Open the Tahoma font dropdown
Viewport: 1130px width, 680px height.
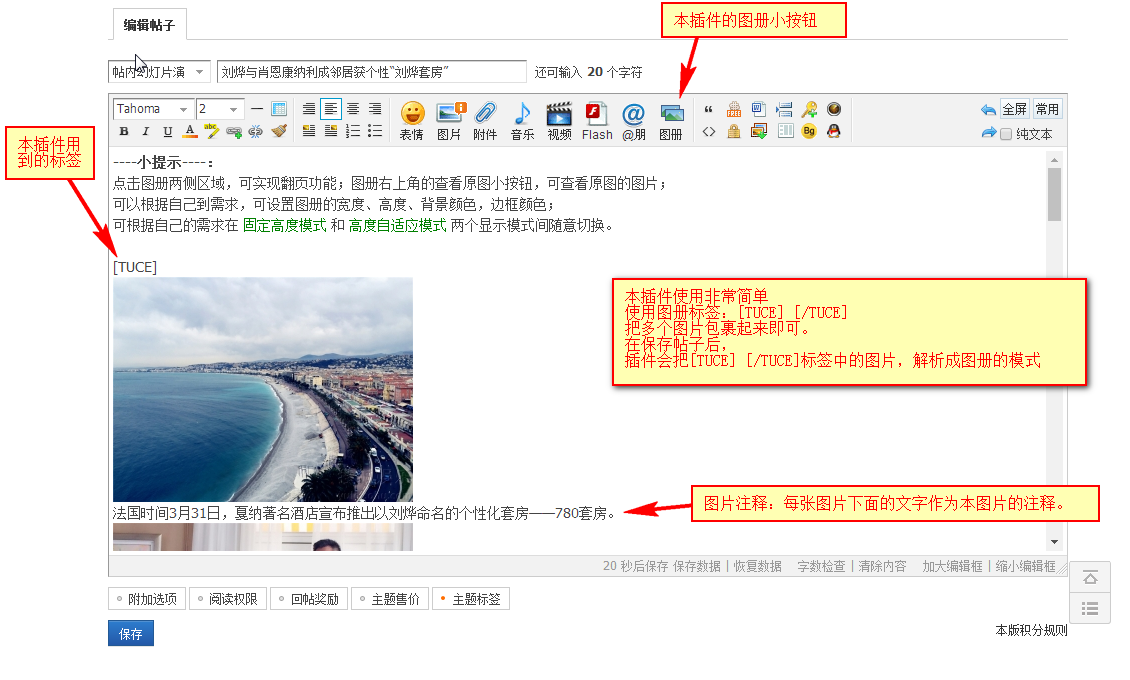154,109
